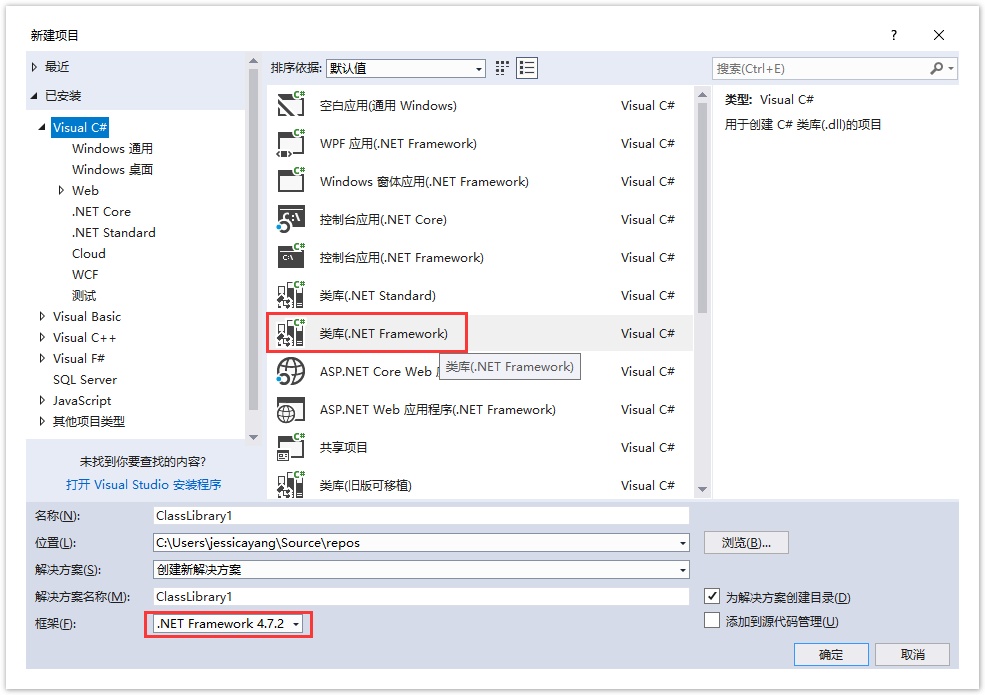Screen dimensions: 985x695
Task: Choose the Windows 窗体应用 template icon
Action: [290, 181]
